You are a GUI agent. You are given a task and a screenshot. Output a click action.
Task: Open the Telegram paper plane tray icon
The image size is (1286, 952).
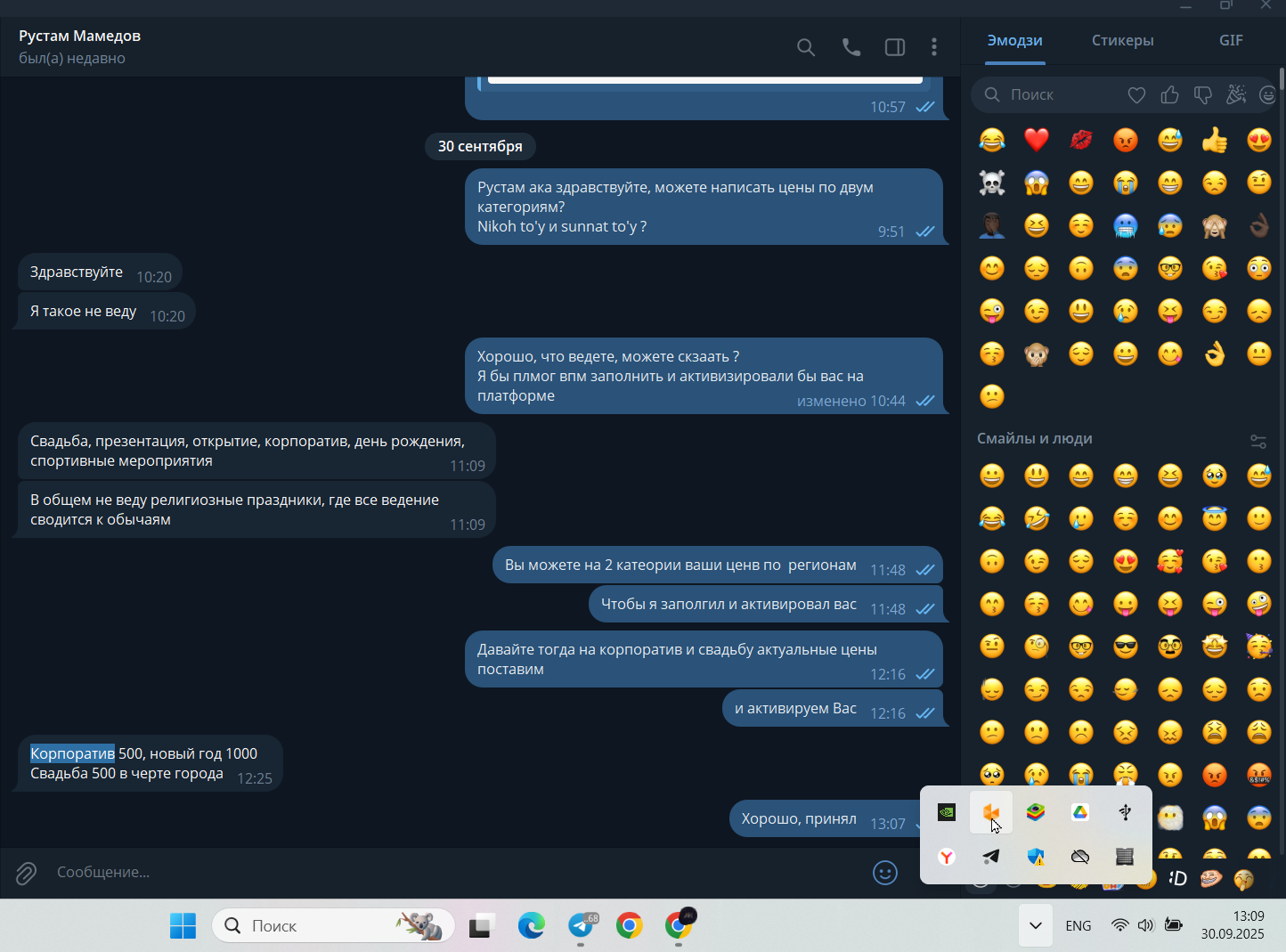click(991, 857)
